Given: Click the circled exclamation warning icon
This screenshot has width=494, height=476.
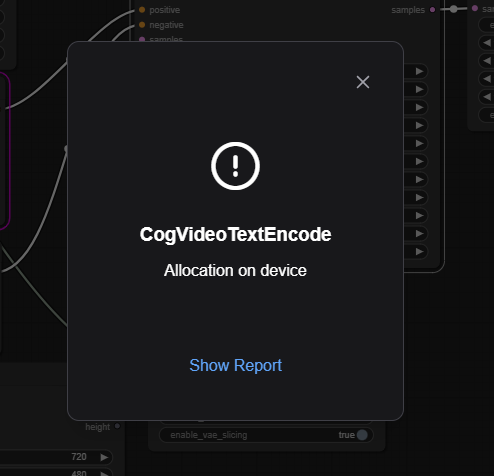Looking at the screenshot, I should [235, 166].
